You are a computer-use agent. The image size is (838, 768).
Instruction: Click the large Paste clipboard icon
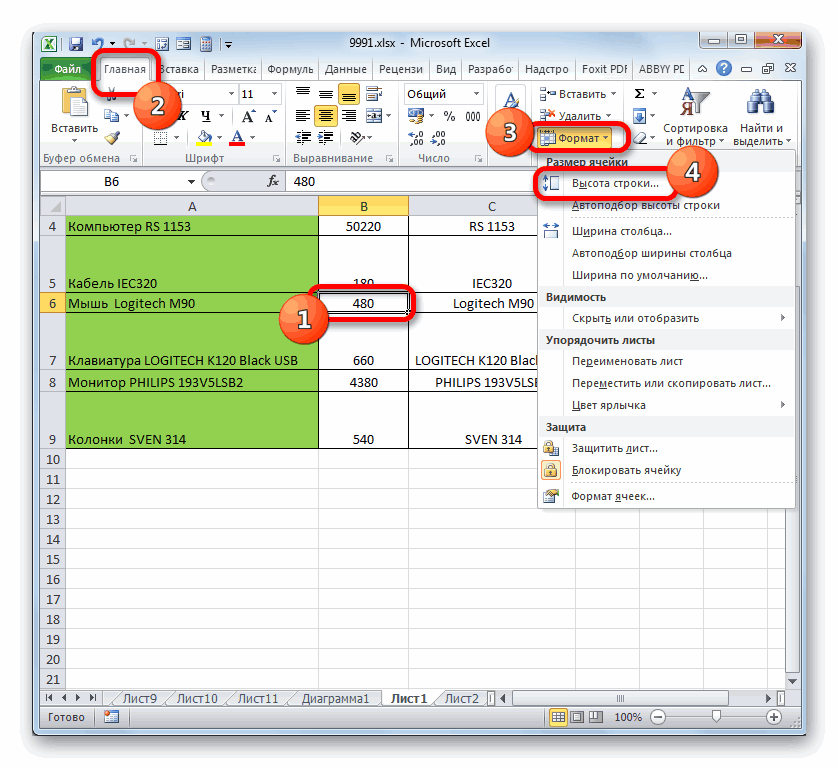(x=75, y=102)
